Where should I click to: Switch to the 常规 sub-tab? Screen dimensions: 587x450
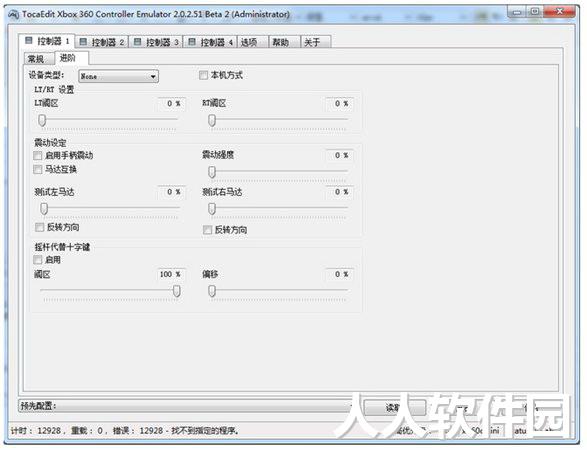[39, 59]
